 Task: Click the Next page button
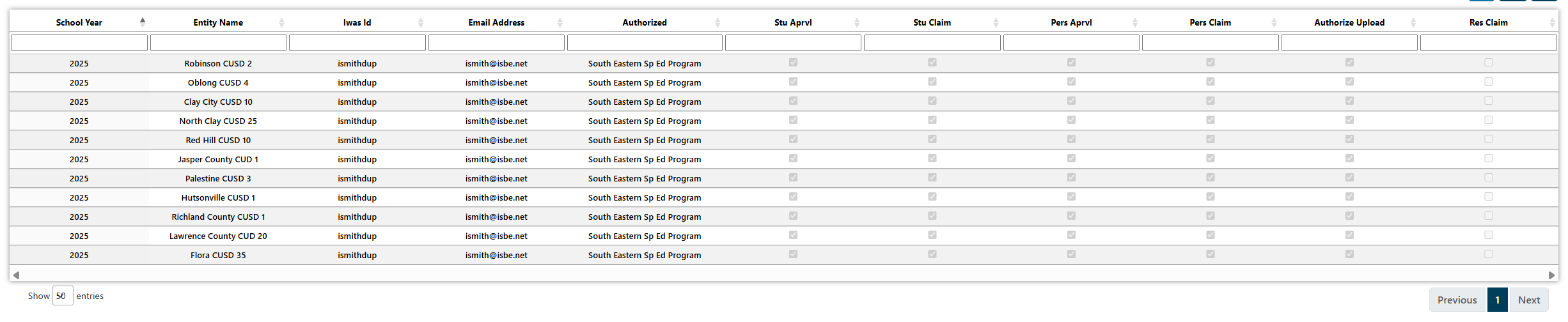(x=1529, y=300)
